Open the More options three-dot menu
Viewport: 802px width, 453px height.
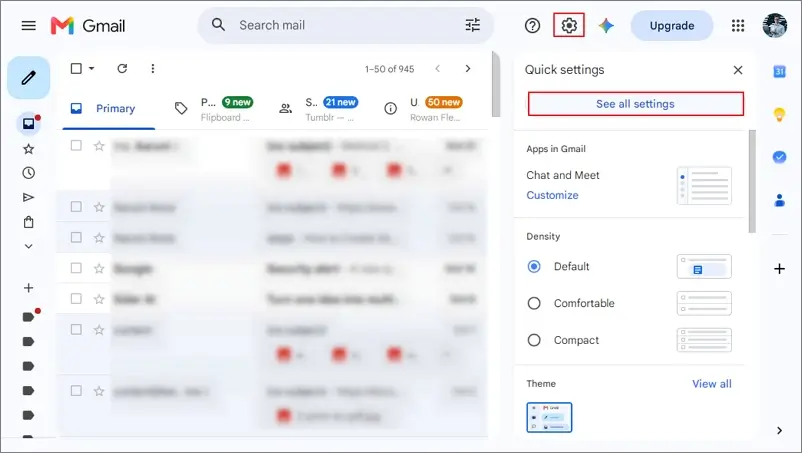[152, 69]
